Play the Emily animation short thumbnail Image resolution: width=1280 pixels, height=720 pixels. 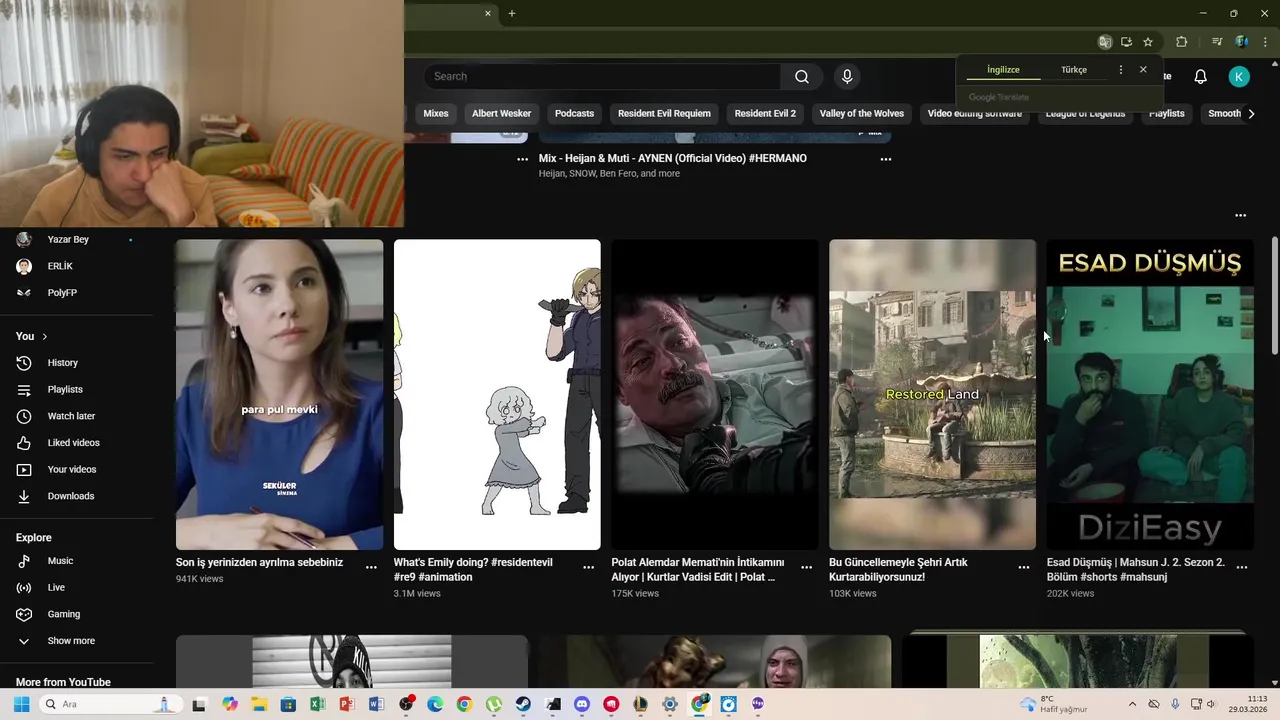pos(497,394)
